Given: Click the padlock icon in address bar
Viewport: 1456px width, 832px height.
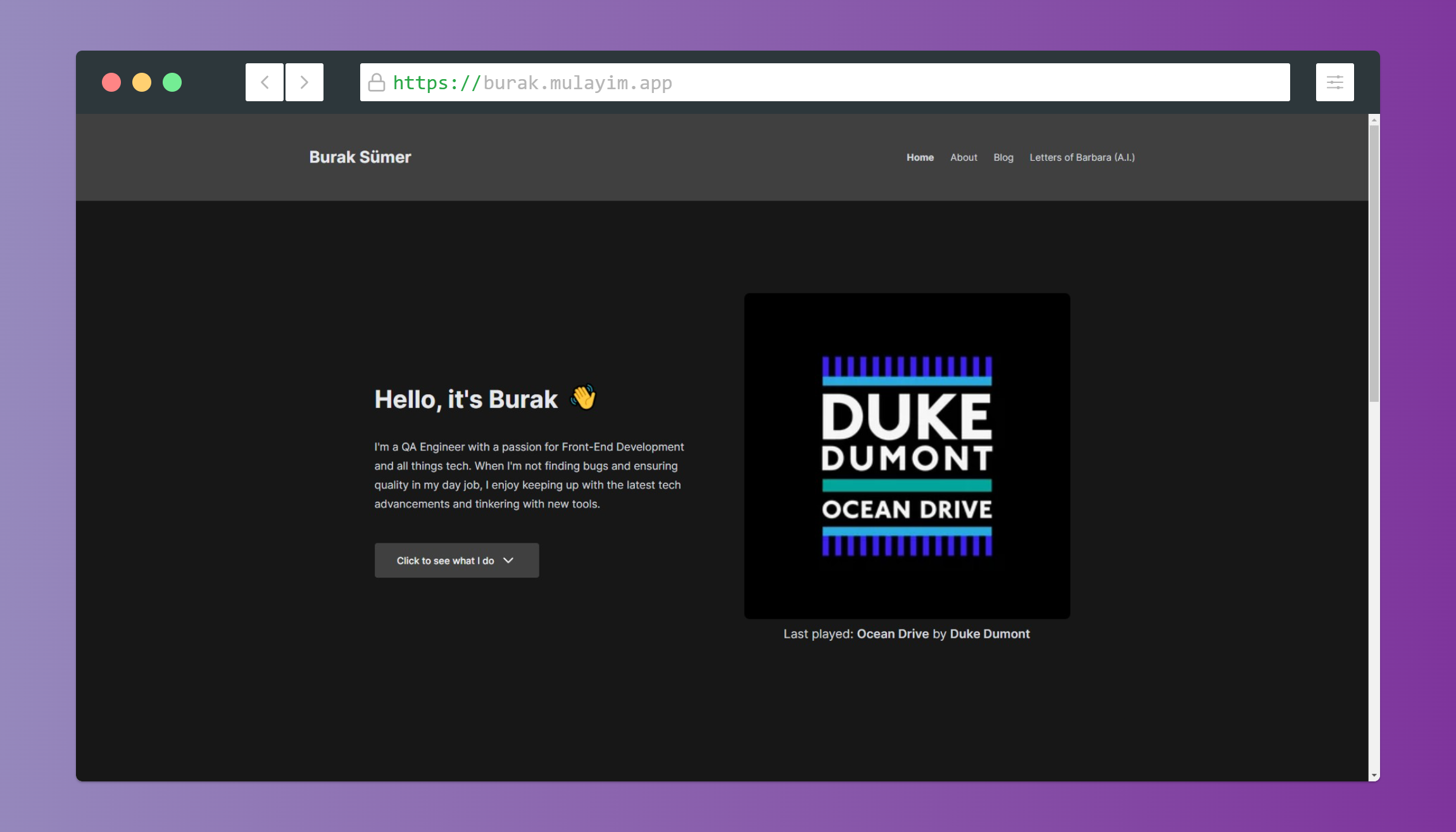Looking at the screenshot, I should (x=377, y=83).
